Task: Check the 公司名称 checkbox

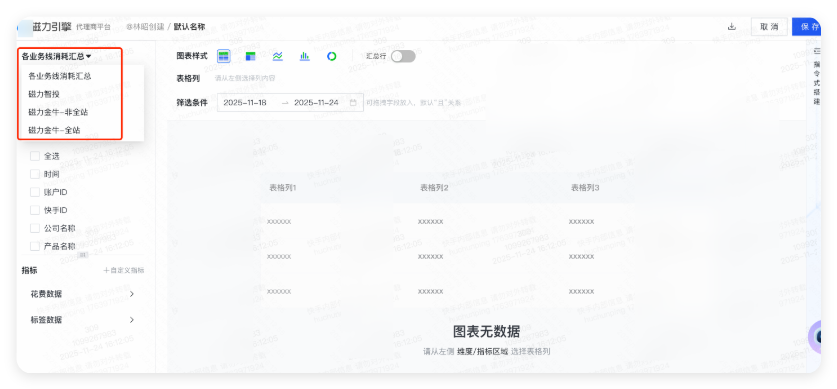Action: (x=35, y=228)
